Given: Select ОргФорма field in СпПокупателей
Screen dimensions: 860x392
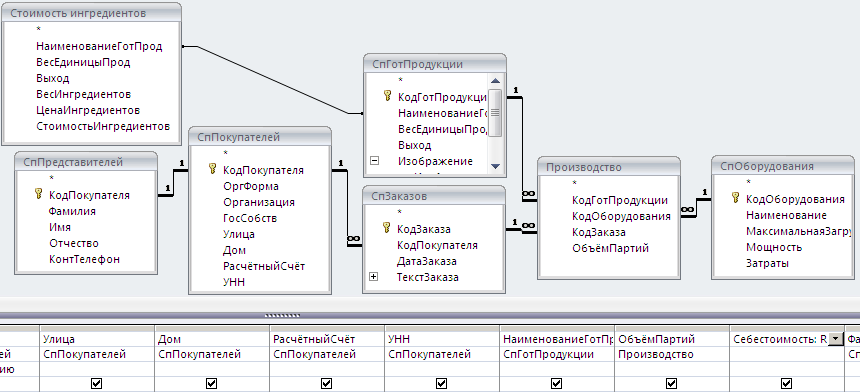Looking at the screenshot, I should click(x=251, y=186).
